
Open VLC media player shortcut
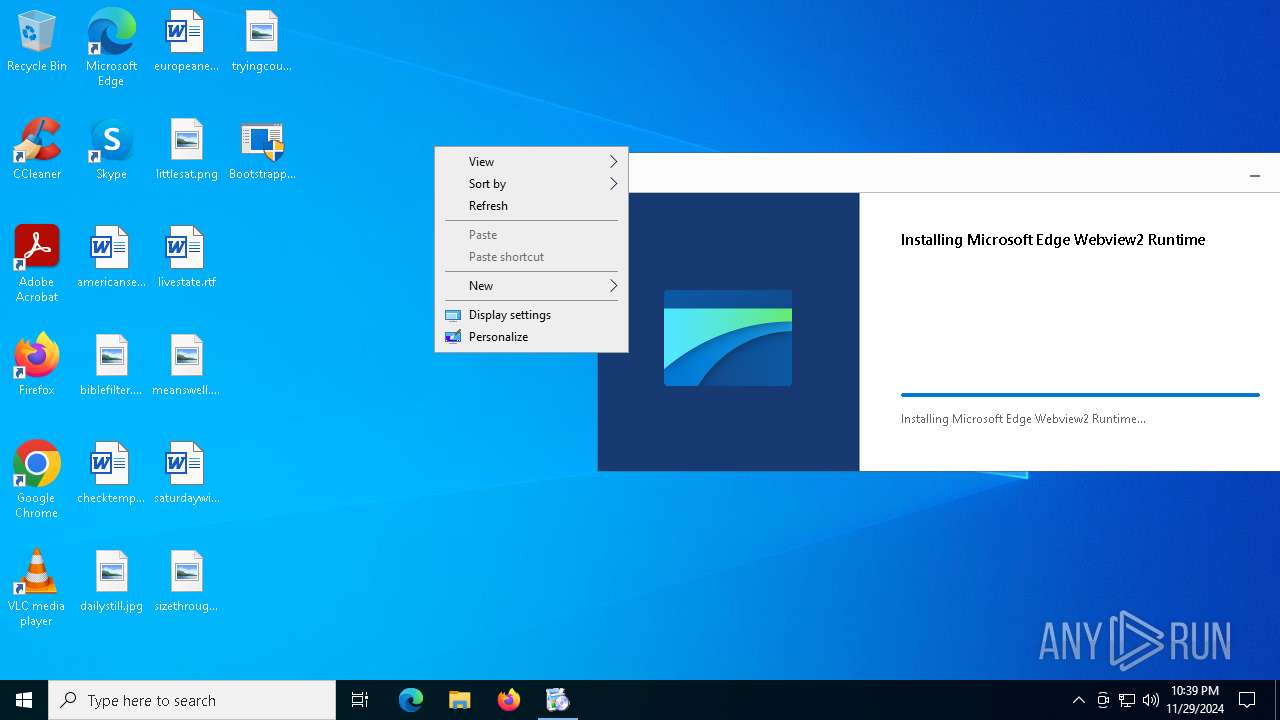click(37, 588)
